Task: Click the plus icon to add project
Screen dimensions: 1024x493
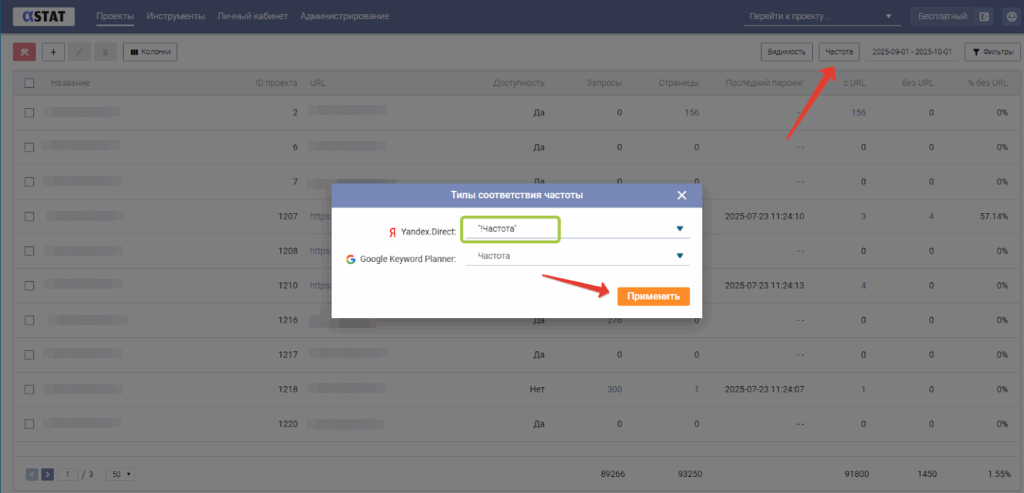Action: point(52,51)
